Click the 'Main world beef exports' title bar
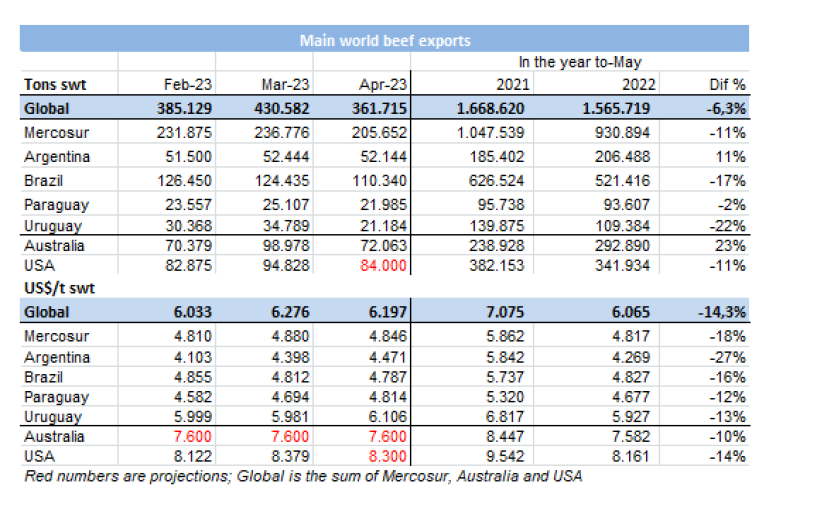The height and width of the screenshot is (508, 838). (384, 41)
